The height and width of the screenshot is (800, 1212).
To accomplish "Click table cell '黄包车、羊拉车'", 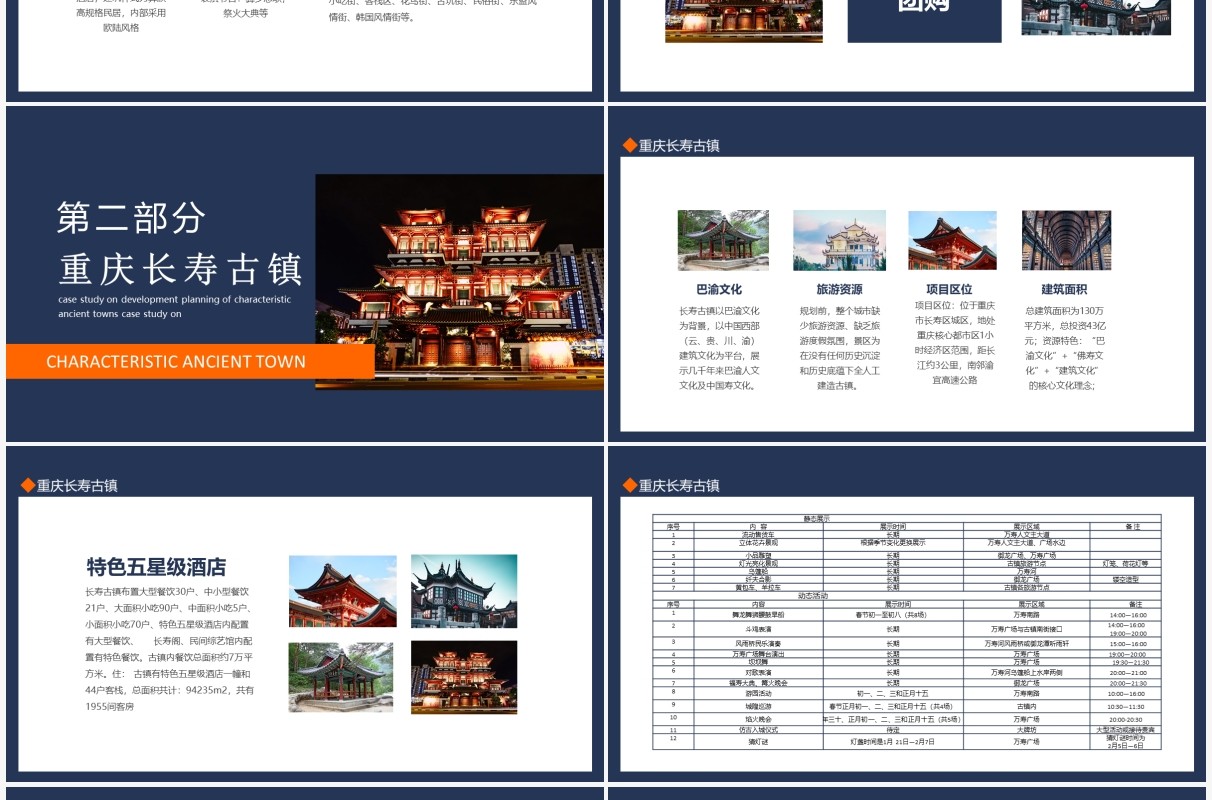I will [x=759, y=587].
